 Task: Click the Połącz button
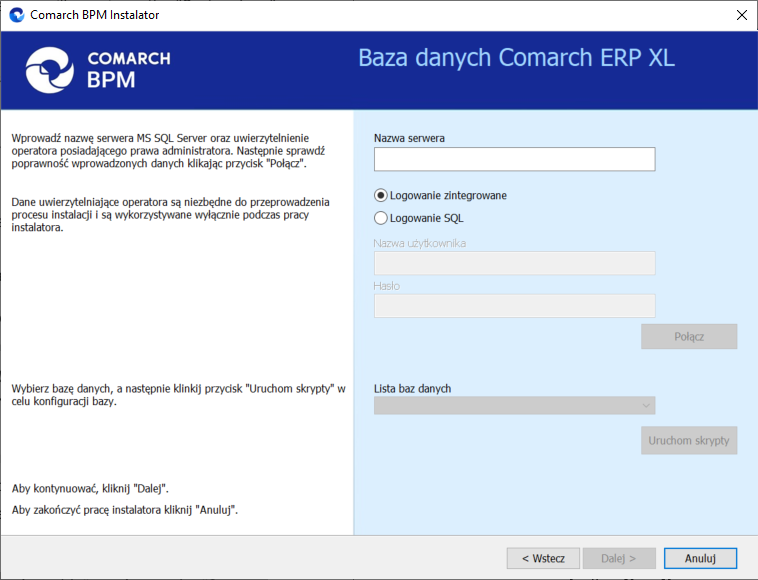point(689,336)
